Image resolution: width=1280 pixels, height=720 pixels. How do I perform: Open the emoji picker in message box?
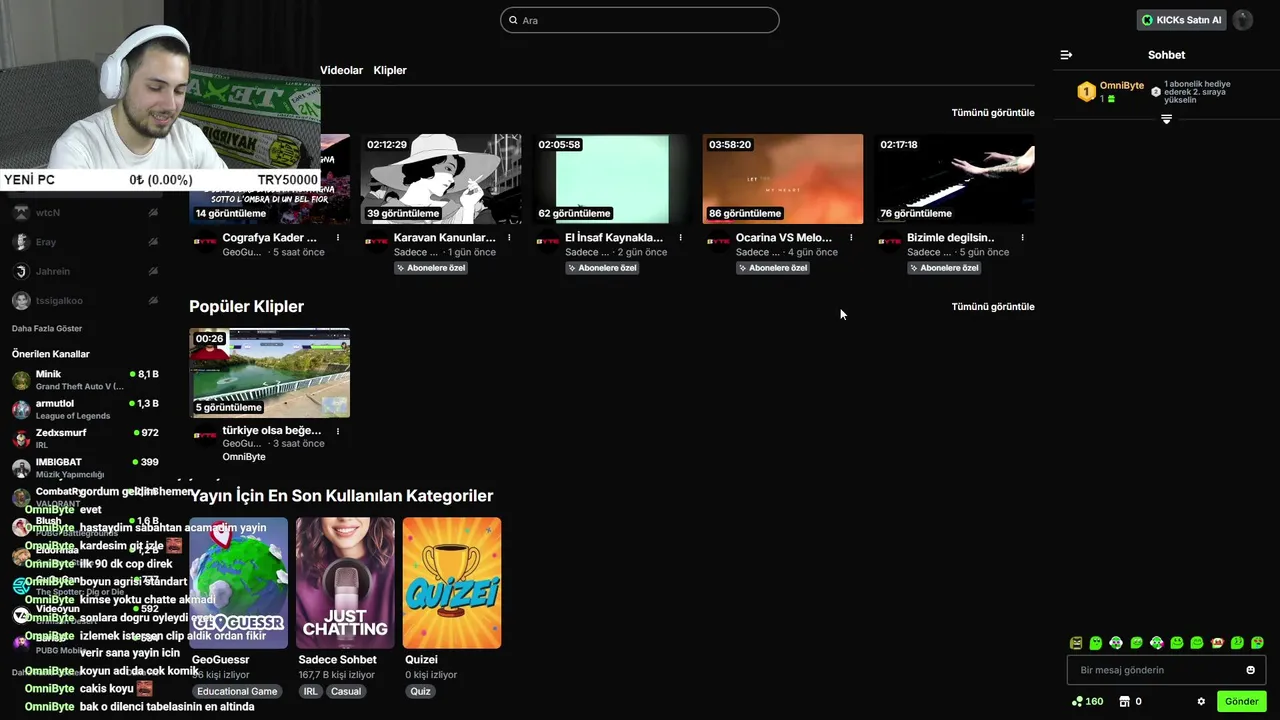point(1250,670)
